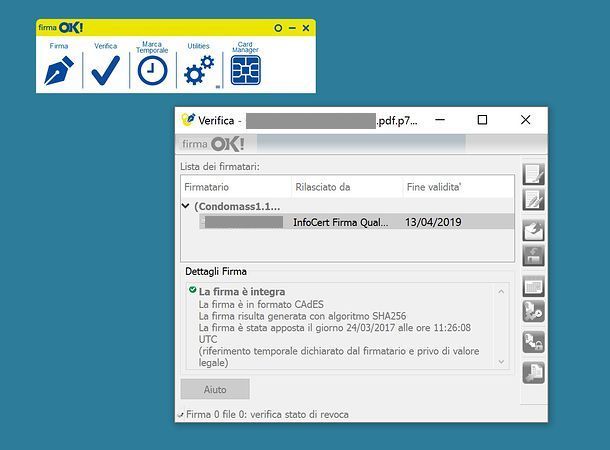Click the green check signature status icon
Image resolution: width=610 pixels, height=450 pixels.
click(192, 289)
